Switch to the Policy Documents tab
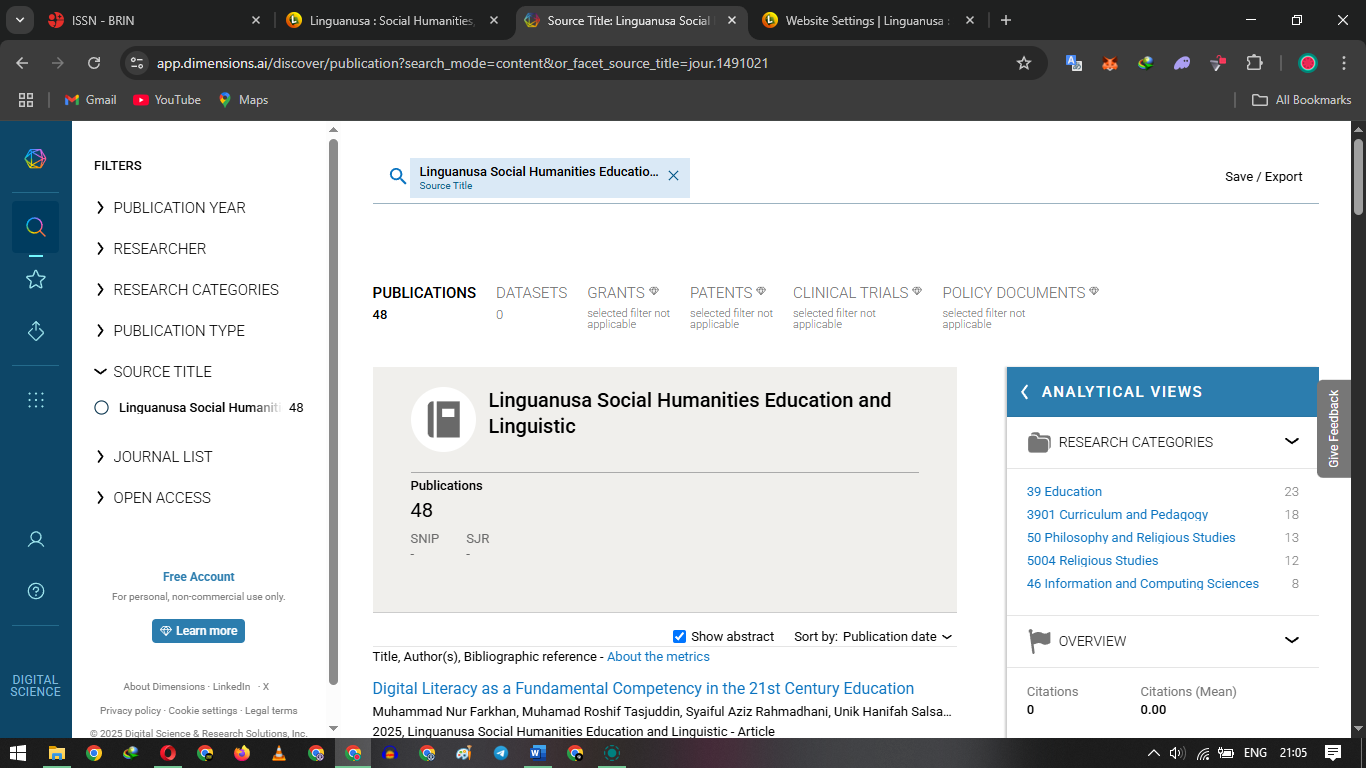Screen dimensions: 1366x768 pos(1020,307)
